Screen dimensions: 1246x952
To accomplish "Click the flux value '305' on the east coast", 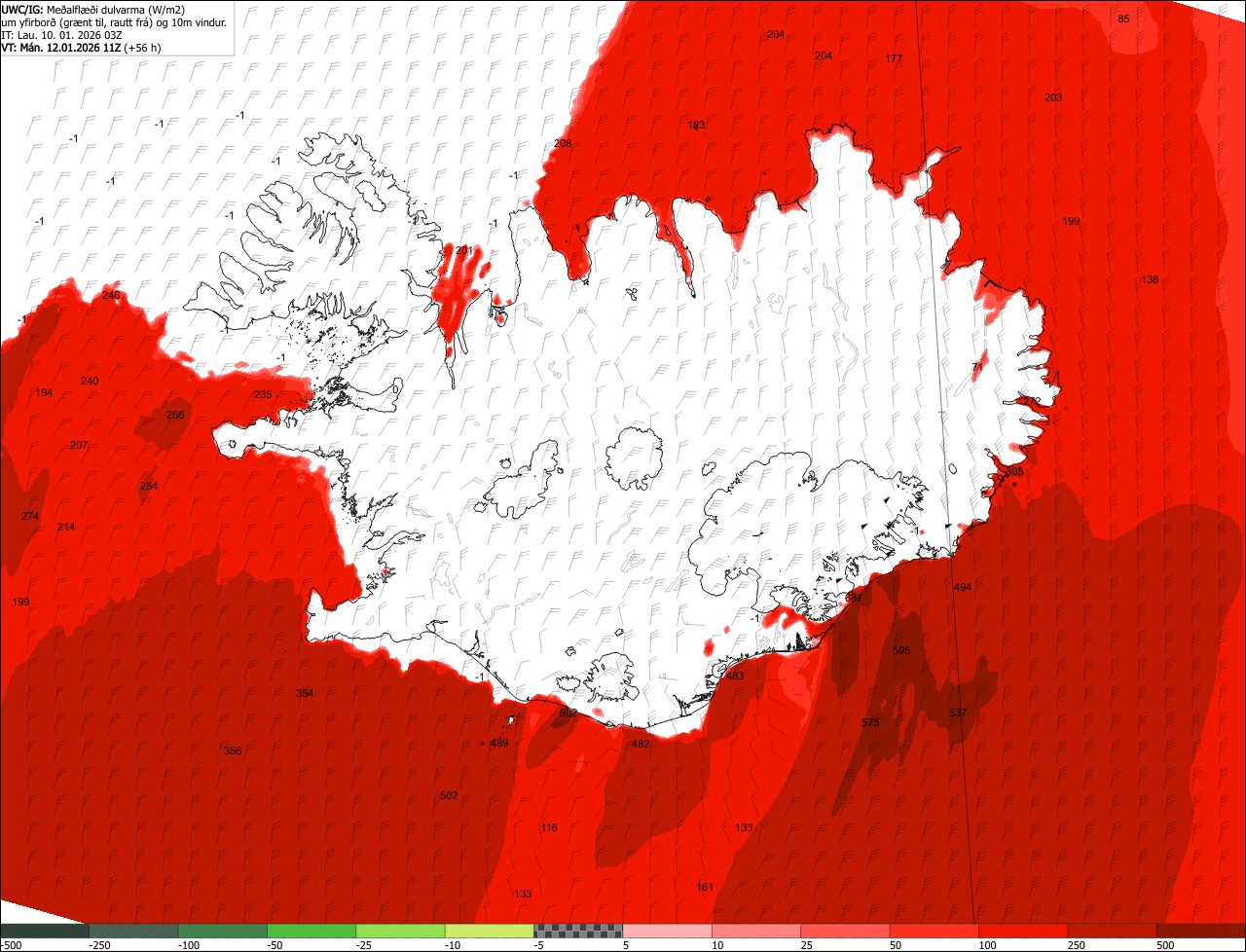I will tap(1014, 471).
